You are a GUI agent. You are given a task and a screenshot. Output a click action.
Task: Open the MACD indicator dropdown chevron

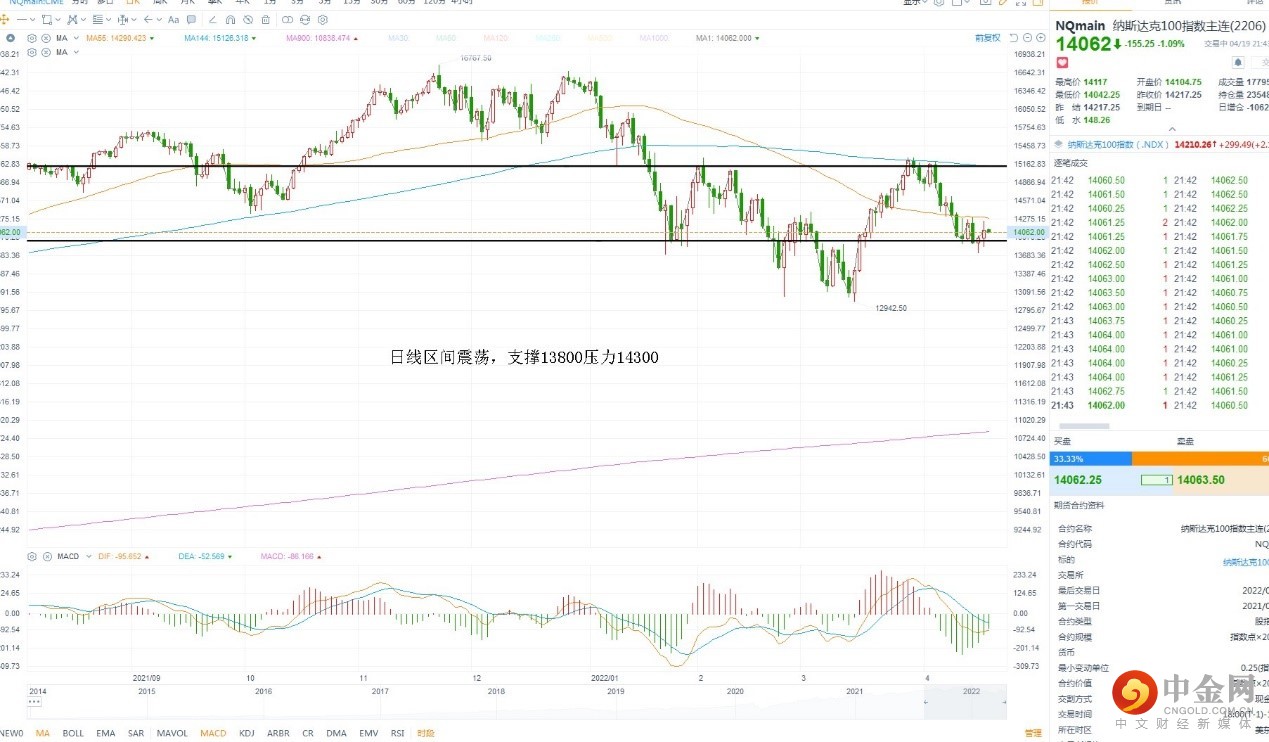(86, 556)
